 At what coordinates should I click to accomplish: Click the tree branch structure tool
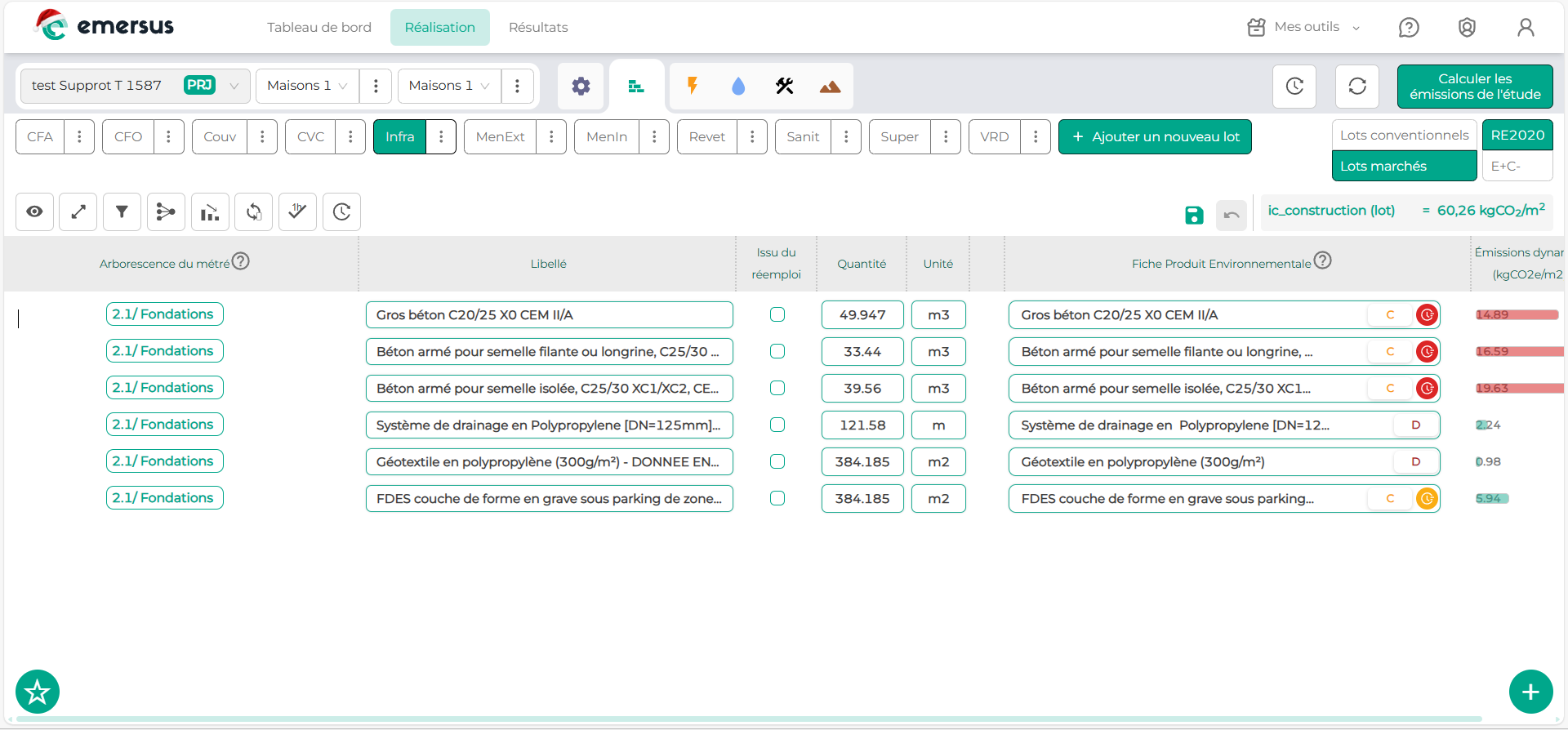coord(166,211)
